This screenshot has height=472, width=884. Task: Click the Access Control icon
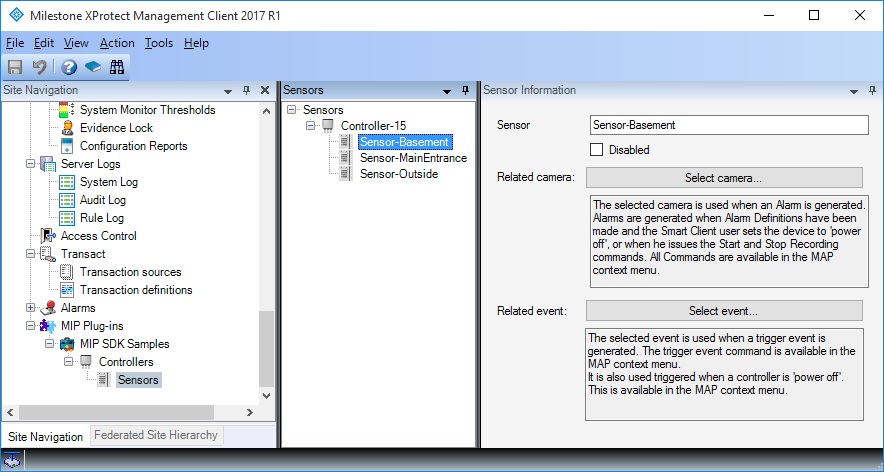(48, 236)
